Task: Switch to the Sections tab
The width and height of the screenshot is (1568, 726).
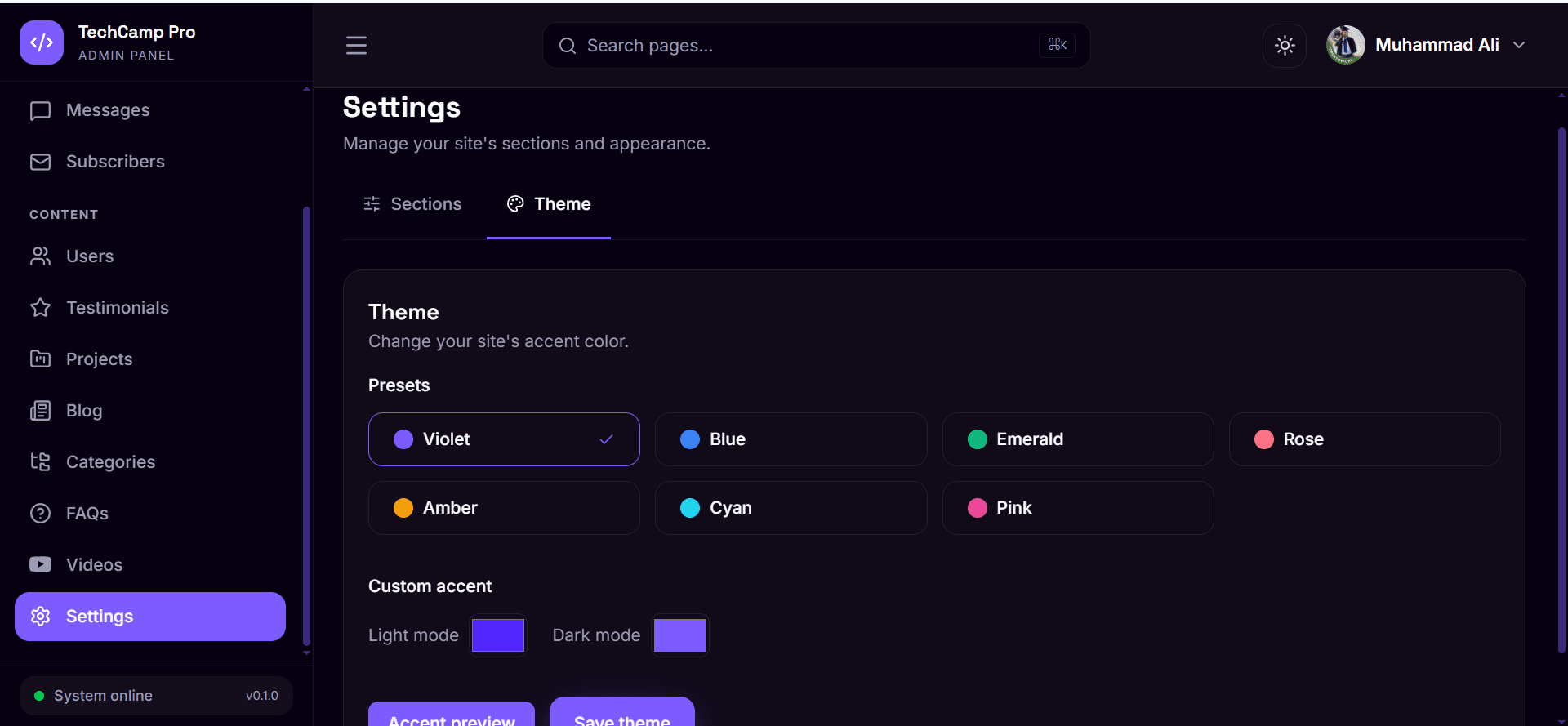Action: (412, 204)
